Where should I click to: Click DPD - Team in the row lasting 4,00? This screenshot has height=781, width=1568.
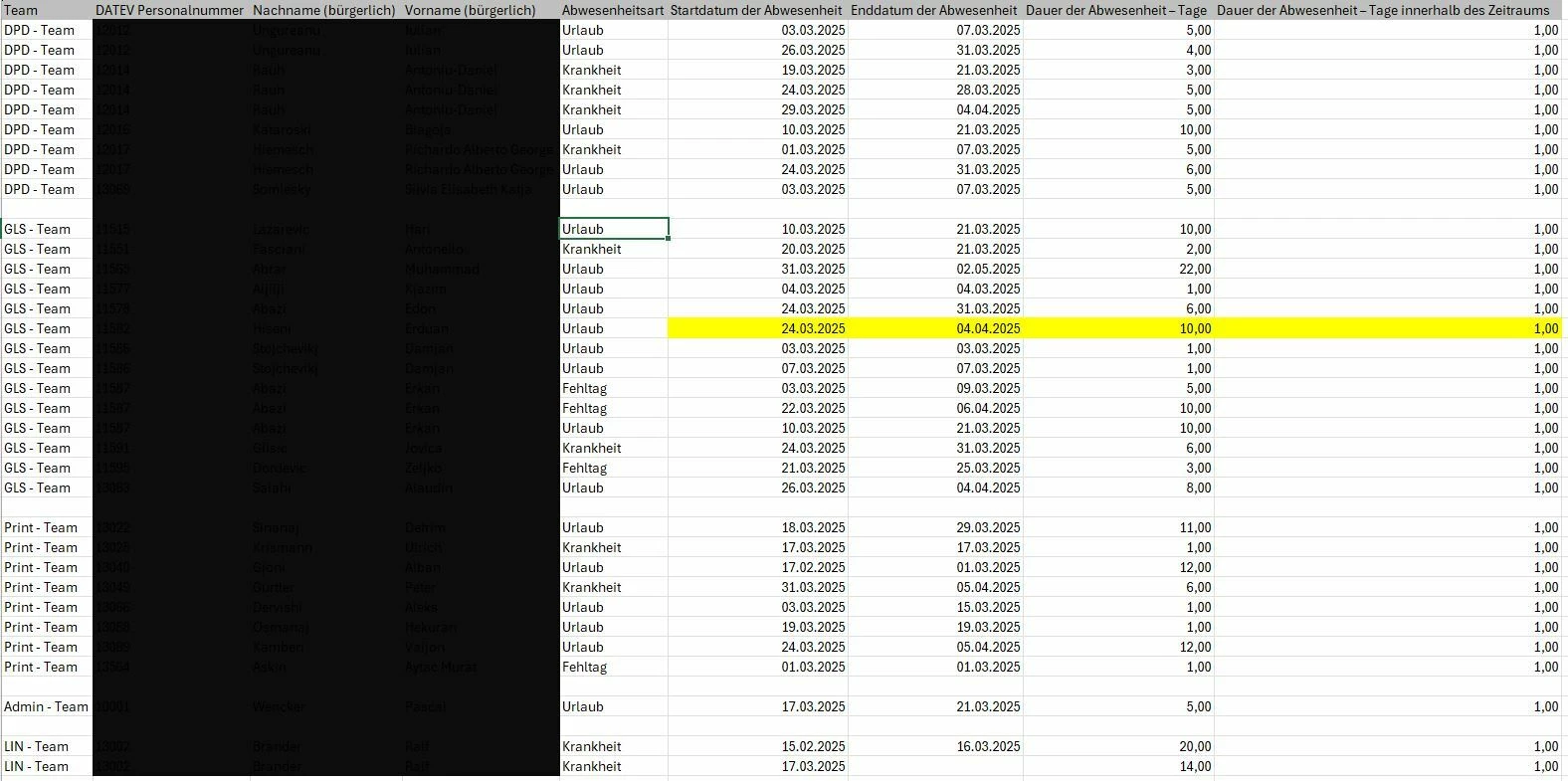(x=40, y=50)
